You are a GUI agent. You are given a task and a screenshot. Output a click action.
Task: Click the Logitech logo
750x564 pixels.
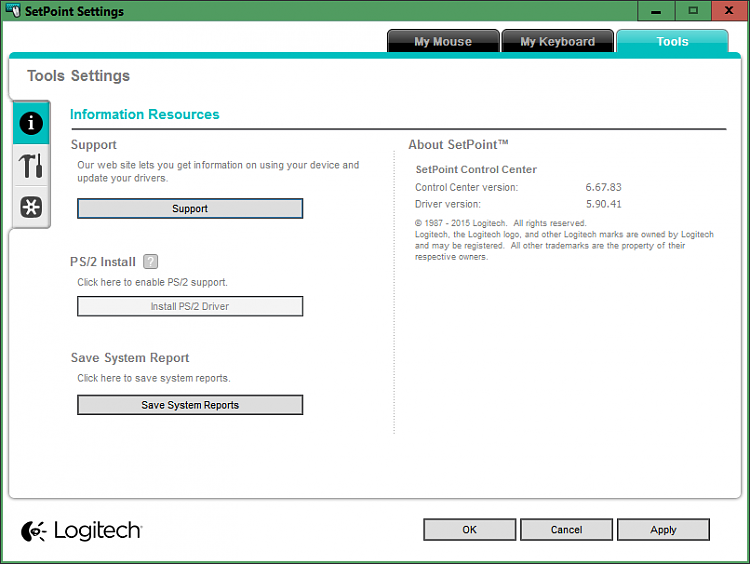point(82,531)
